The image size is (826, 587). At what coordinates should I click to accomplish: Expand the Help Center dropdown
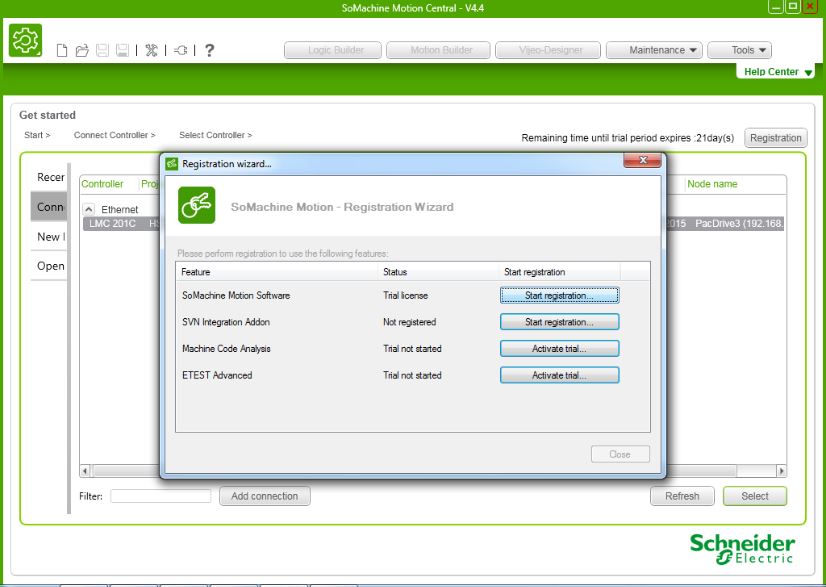click(x=778, y=72)
